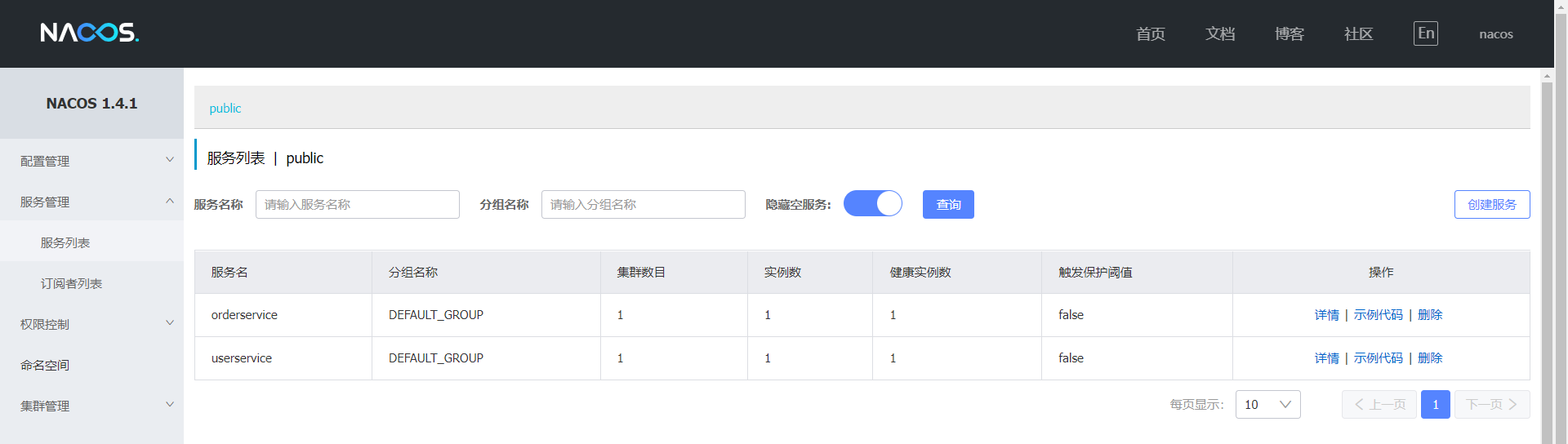Go to 首页 in top navigation

[1150, 34]
